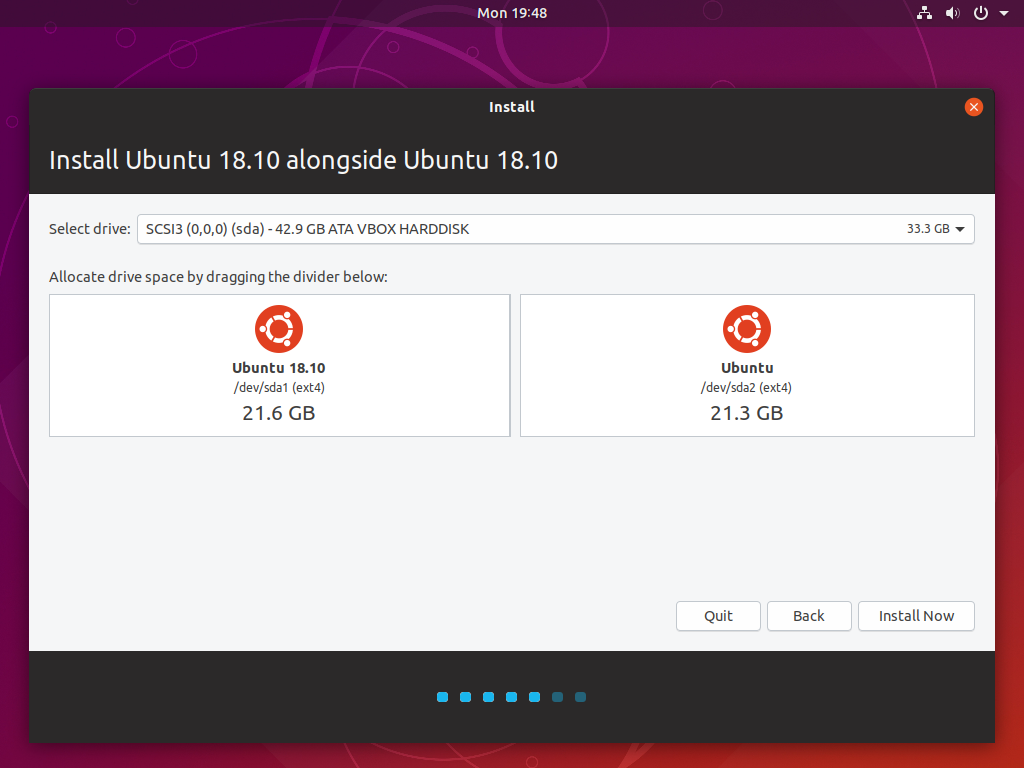
Task: Click the 33.3 GB dropdown arrow
Action: tap(960, 229)
